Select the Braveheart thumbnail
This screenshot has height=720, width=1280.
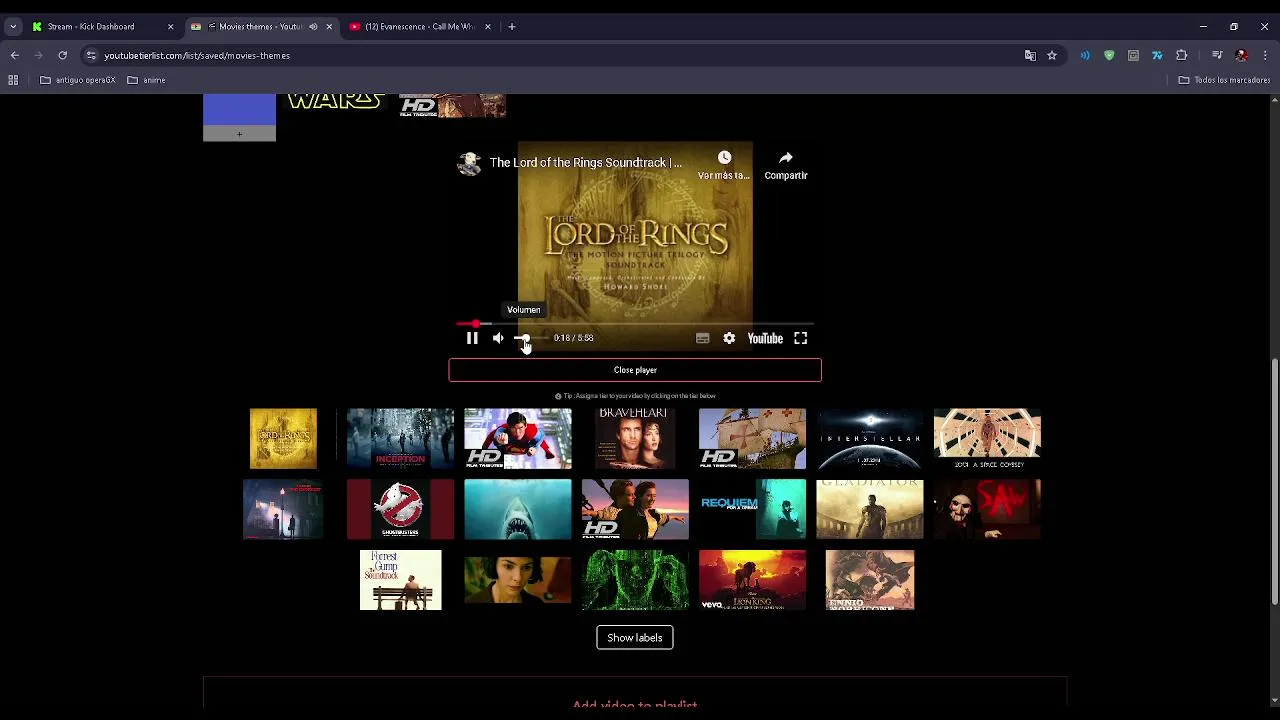click(634, 438)
